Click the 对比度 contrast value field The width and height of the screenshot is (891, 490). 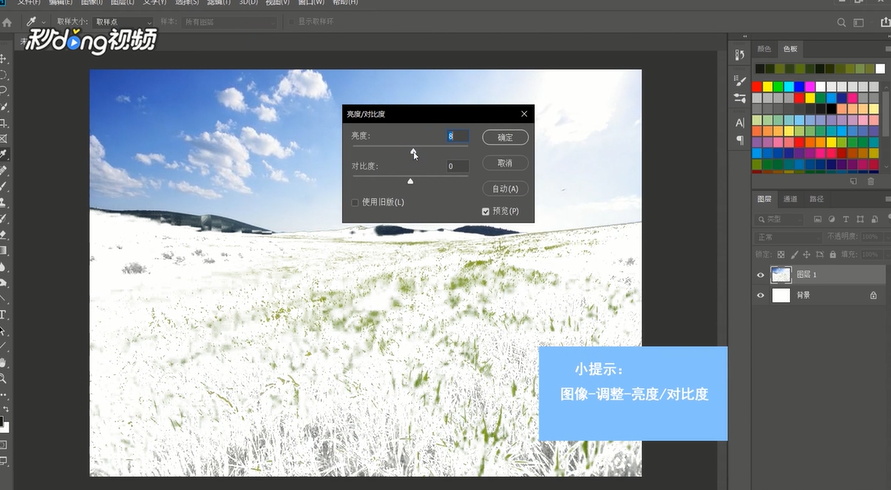(x=458, y=166)
